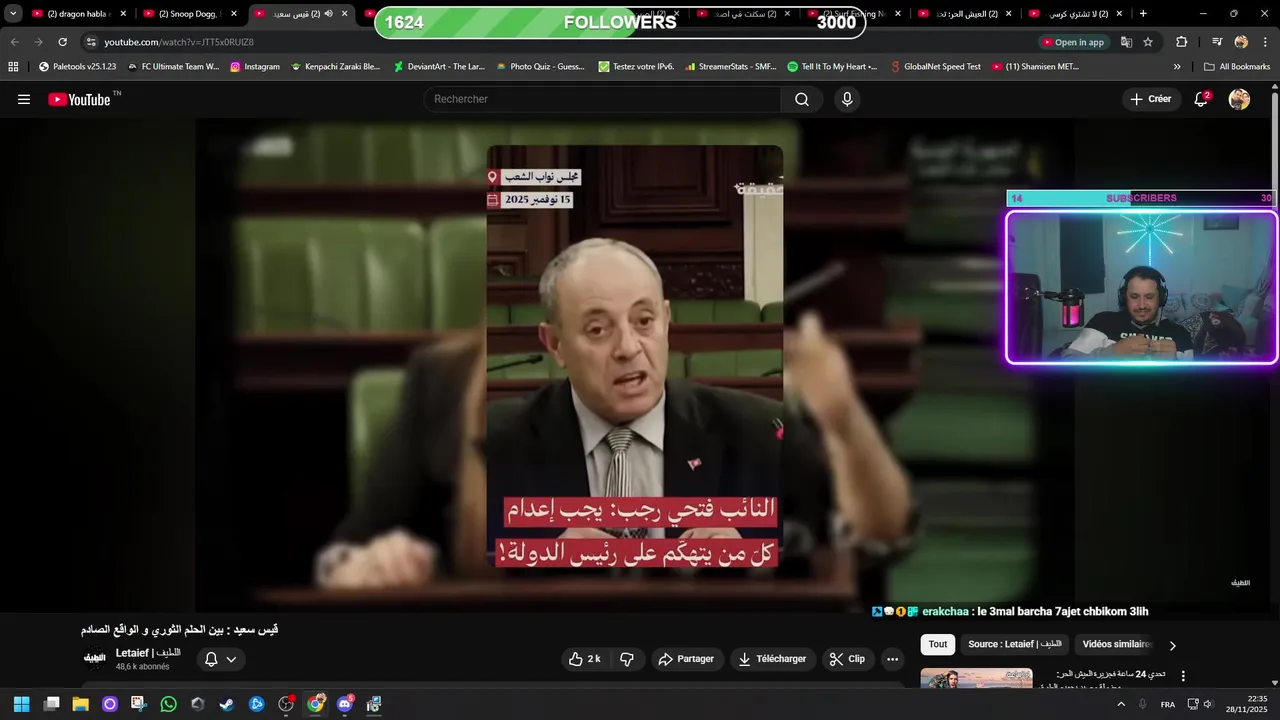Open Snipping Tool from the taskbar
This screenshot has height=720, width=1280.
(x=139, y=704)
